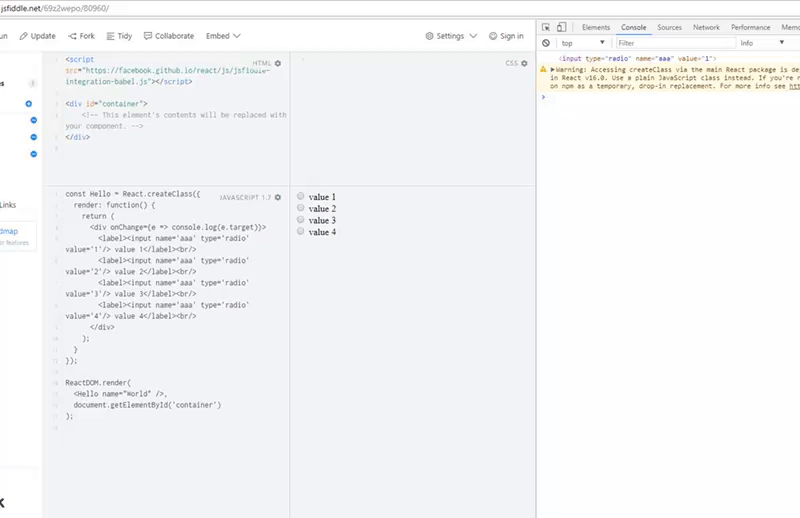Click the 'value 4' label text

tap(322, 232)
